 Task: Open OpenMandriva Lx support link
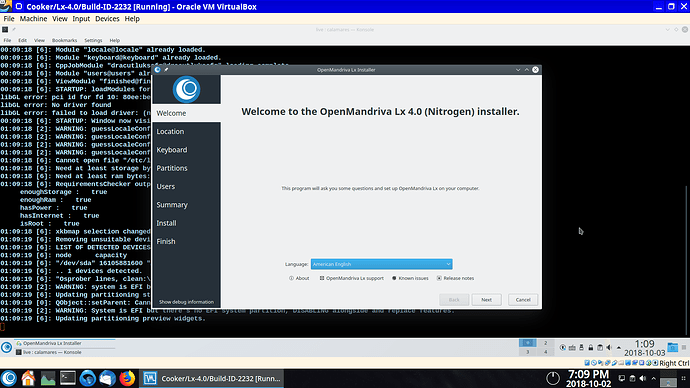click(x=351, y=278)
